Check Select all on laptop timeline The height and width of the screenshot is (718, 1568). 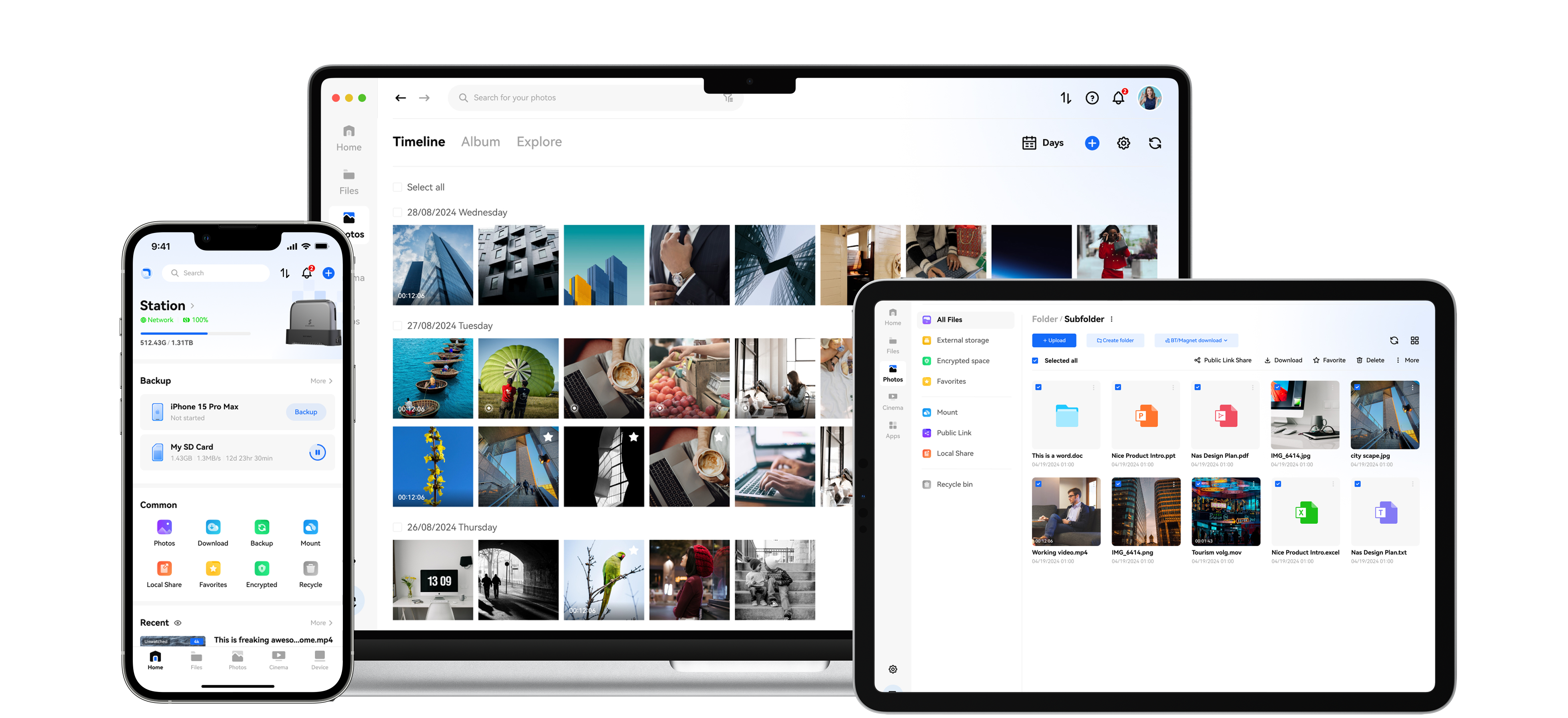point(398,187)
